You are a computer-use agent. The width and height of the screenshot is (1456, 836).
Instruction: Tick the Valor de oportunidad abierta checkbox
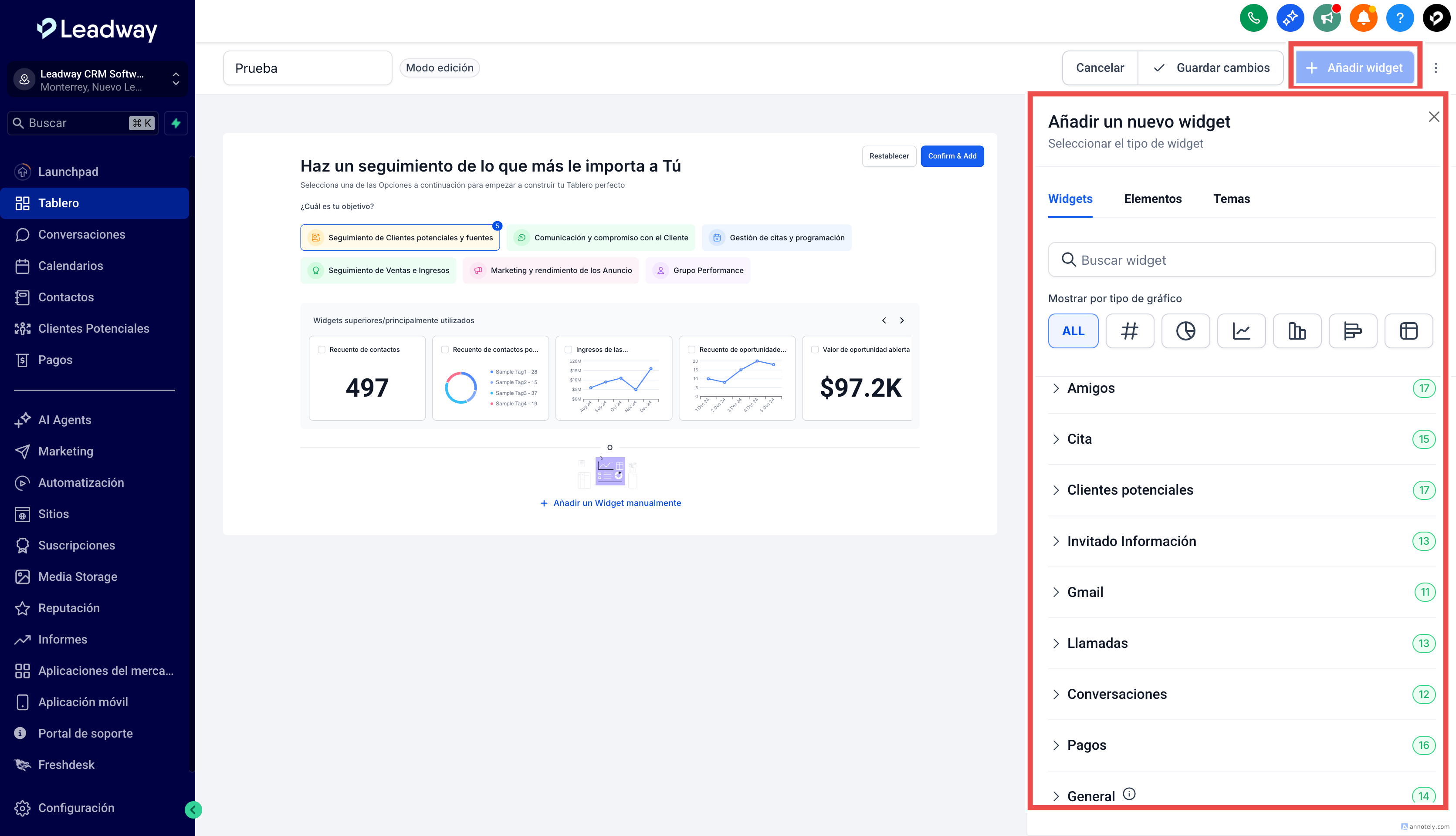pyautogui.click(x=814, y=349)
